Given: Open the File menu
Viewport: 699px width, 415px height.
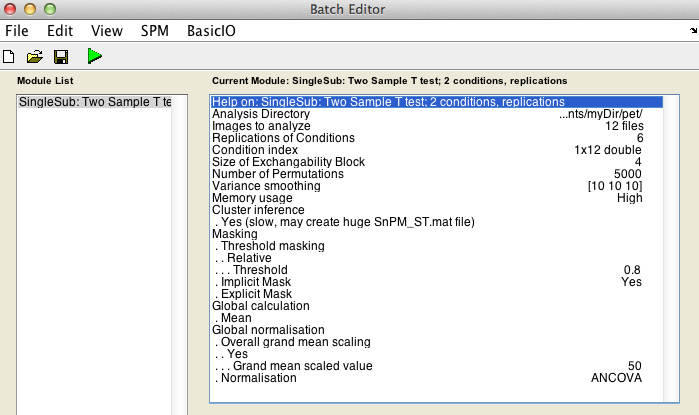Looking at the screenshot, I should [17, 31].
